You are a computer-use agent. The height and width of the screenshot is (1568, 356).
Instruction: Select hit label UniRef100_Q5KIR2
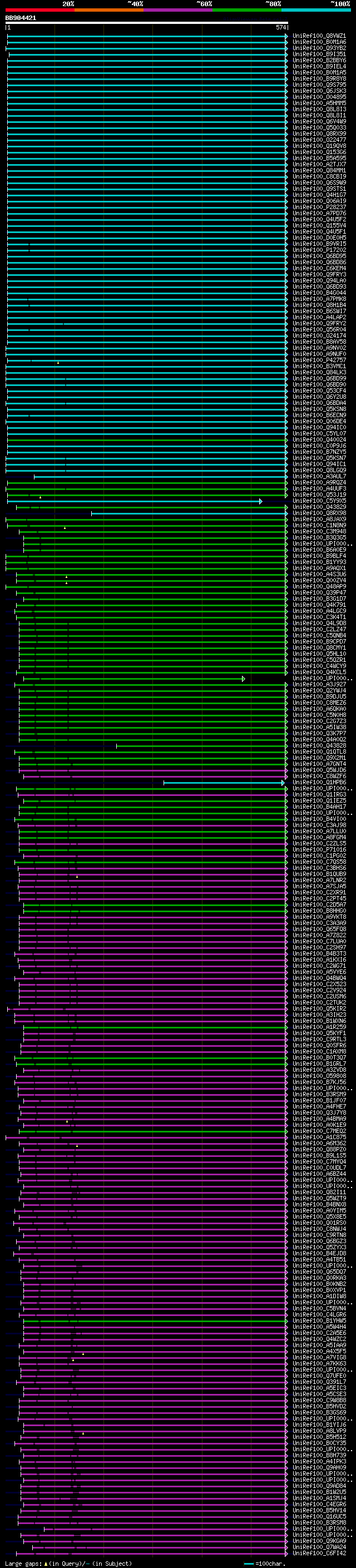319,1008
